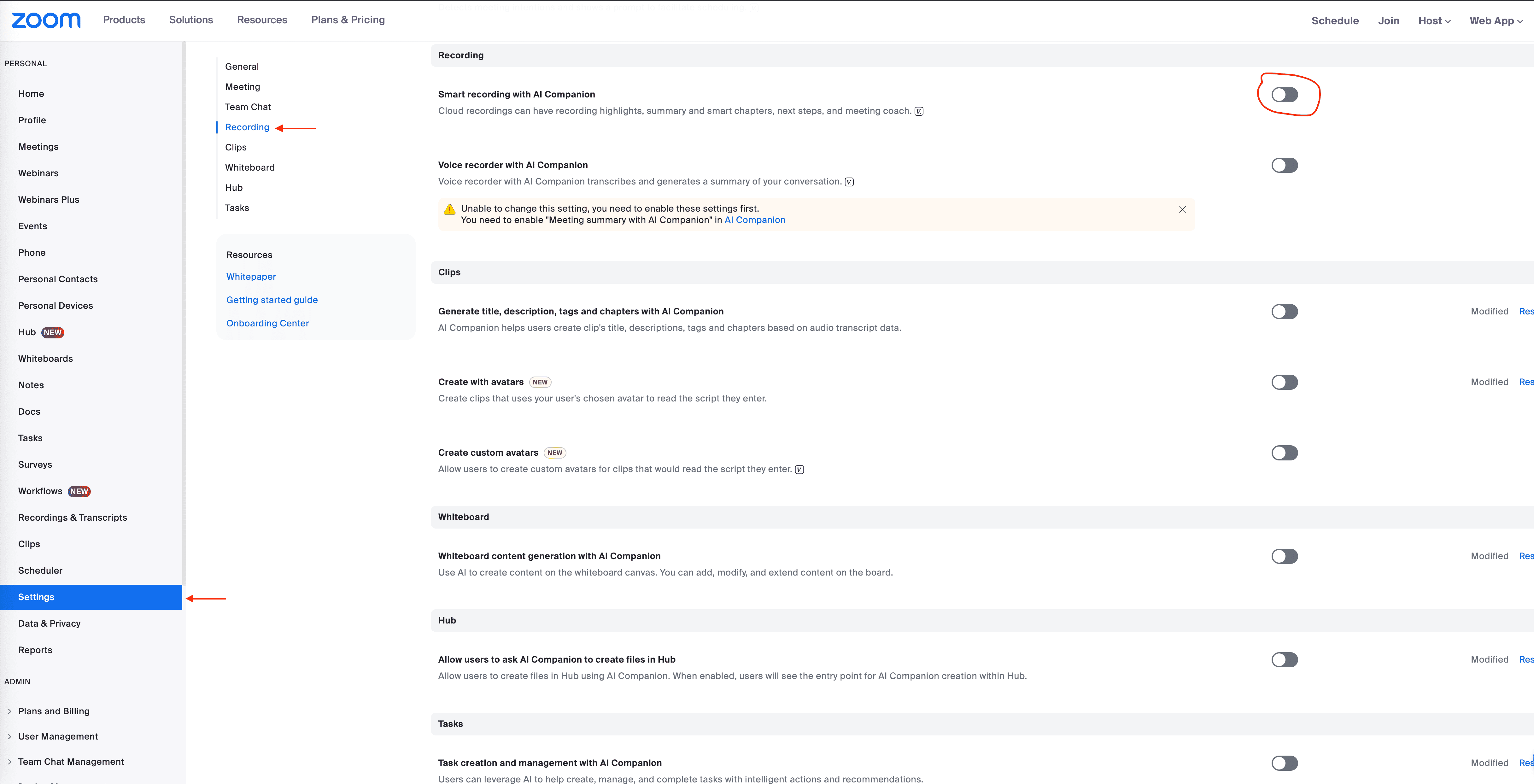The height and width of the screenshot is (784, 1534).
Task: Turn on Whiteboard content generation toggle
Action: click(x=1284, y=557)
